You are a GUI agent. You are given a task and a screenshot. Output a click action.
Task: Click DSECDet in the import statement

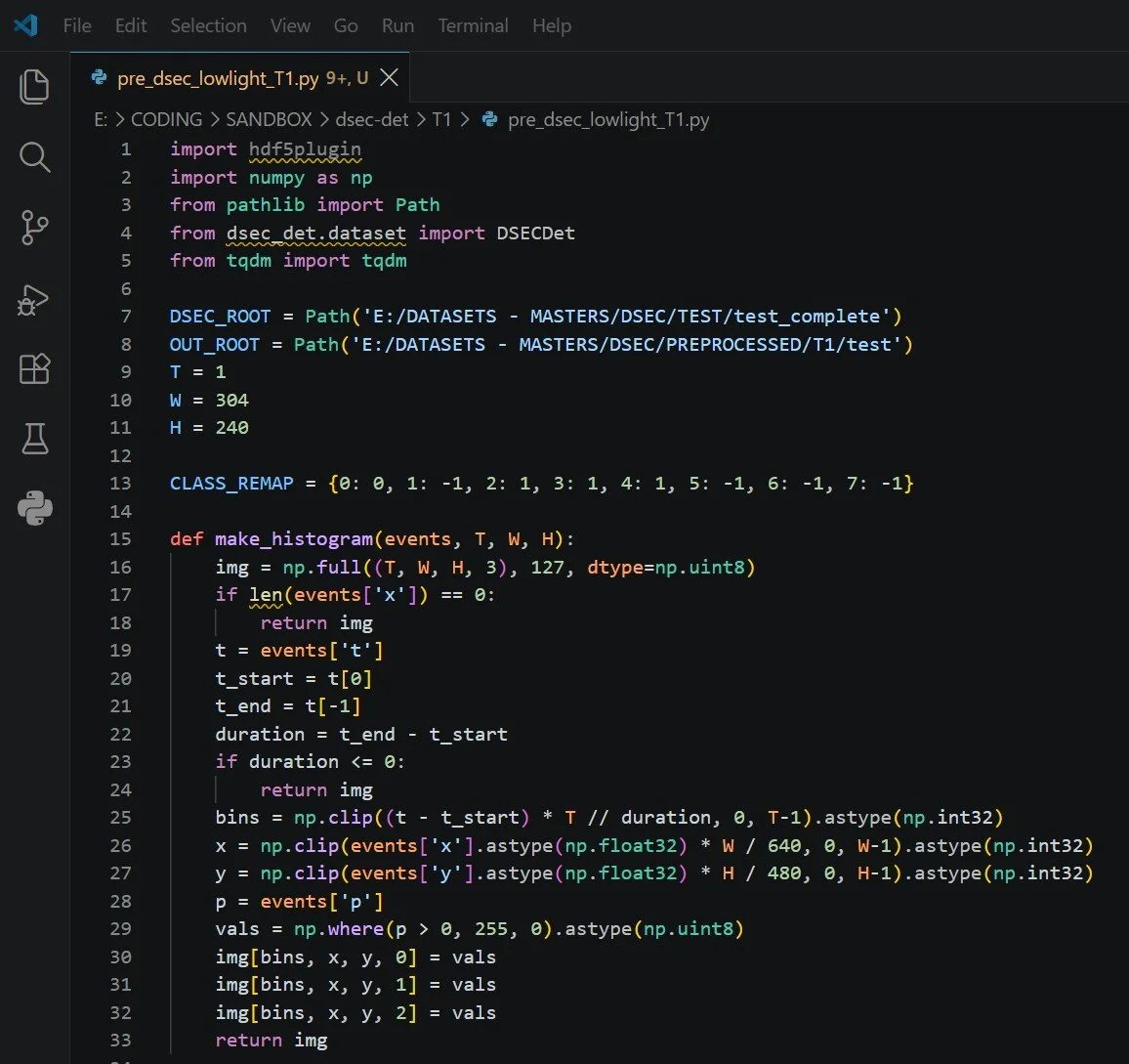coord(536,234)
